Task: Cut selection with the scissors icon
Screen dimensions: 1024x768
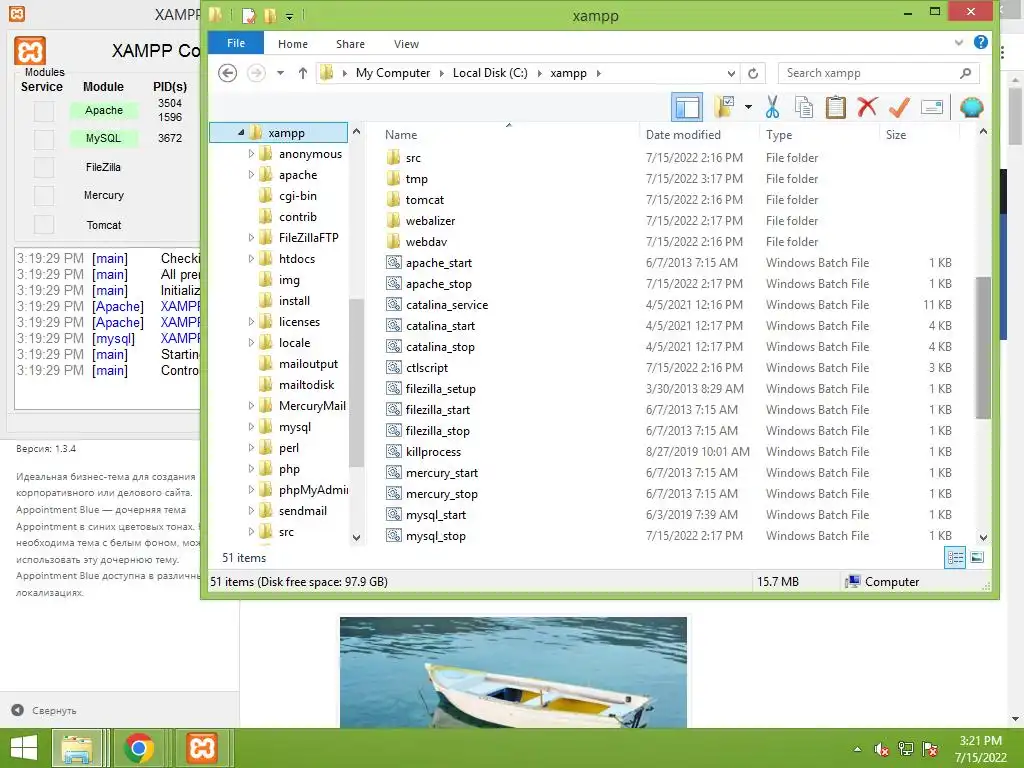Action: click(x=773, y=107)
